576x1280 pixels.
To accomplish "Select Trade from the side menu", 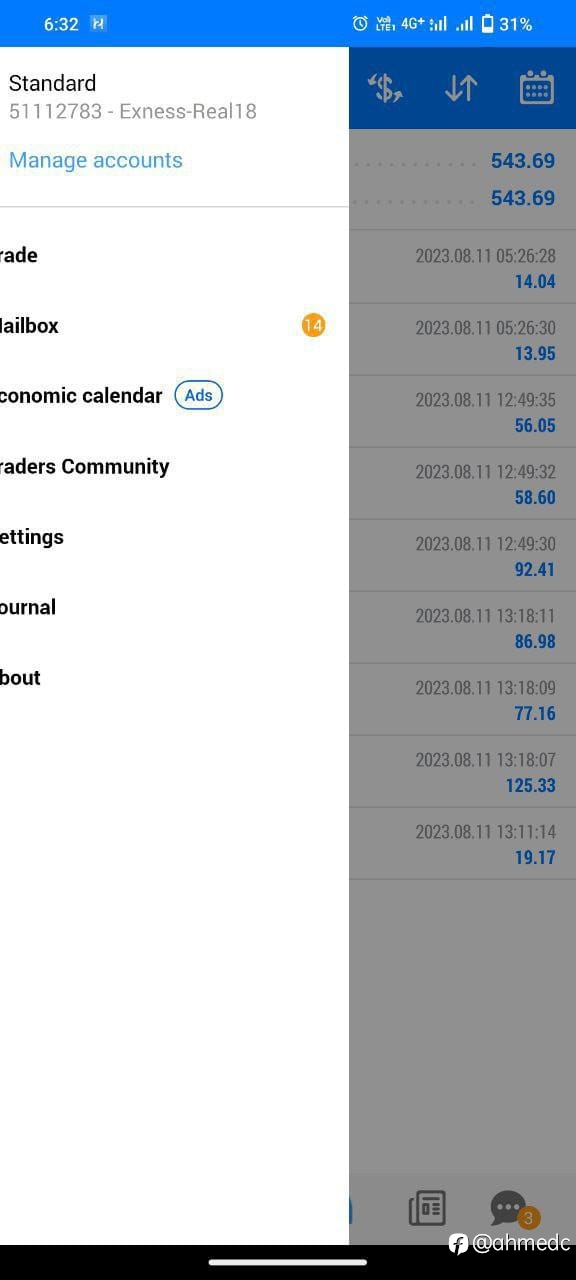I will click(x=174, y=255).
